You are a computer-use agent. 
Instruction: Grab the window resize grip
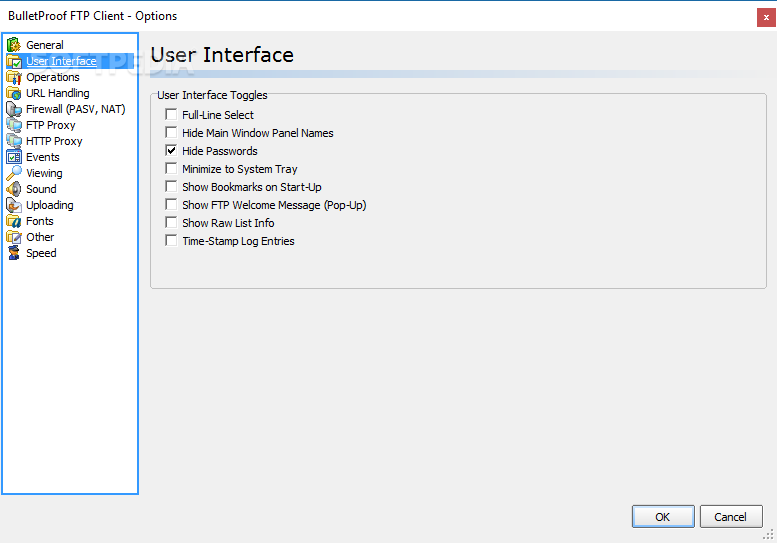point(768,535)
